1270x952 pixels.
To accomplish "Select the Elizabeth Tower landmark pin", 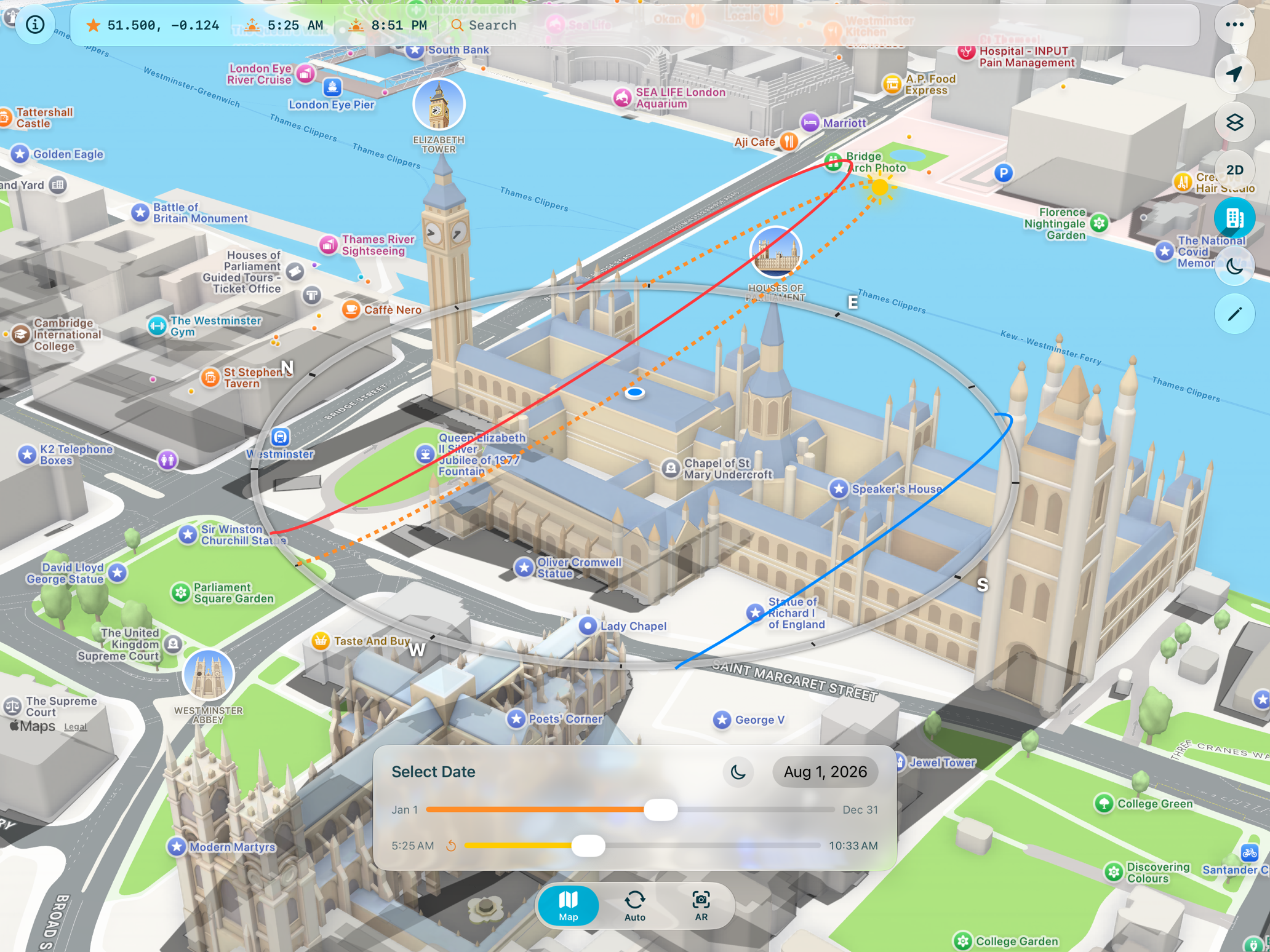I will [x=439, y=105].
